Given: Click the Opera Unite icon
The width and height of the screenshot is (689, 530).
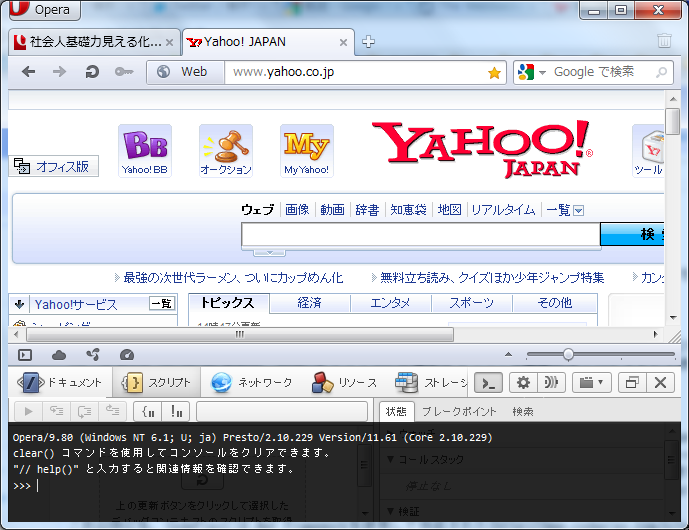Looking at the screenshot, I should [93, 355].
